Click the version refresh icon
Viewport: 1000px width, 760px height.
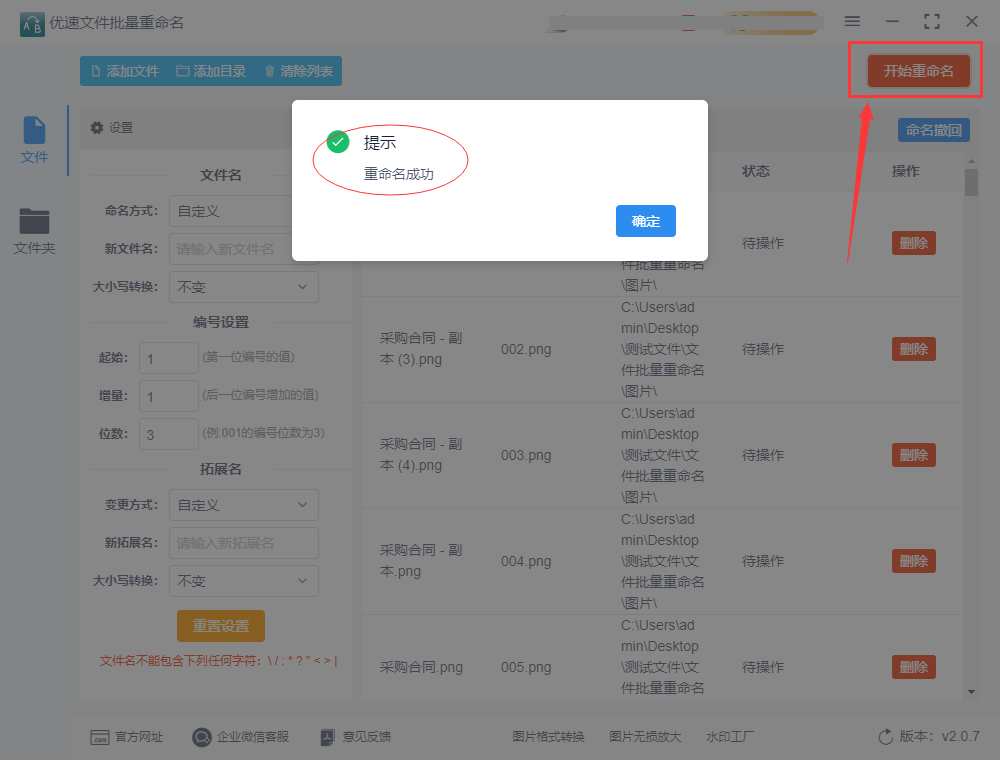pos(885,737)
